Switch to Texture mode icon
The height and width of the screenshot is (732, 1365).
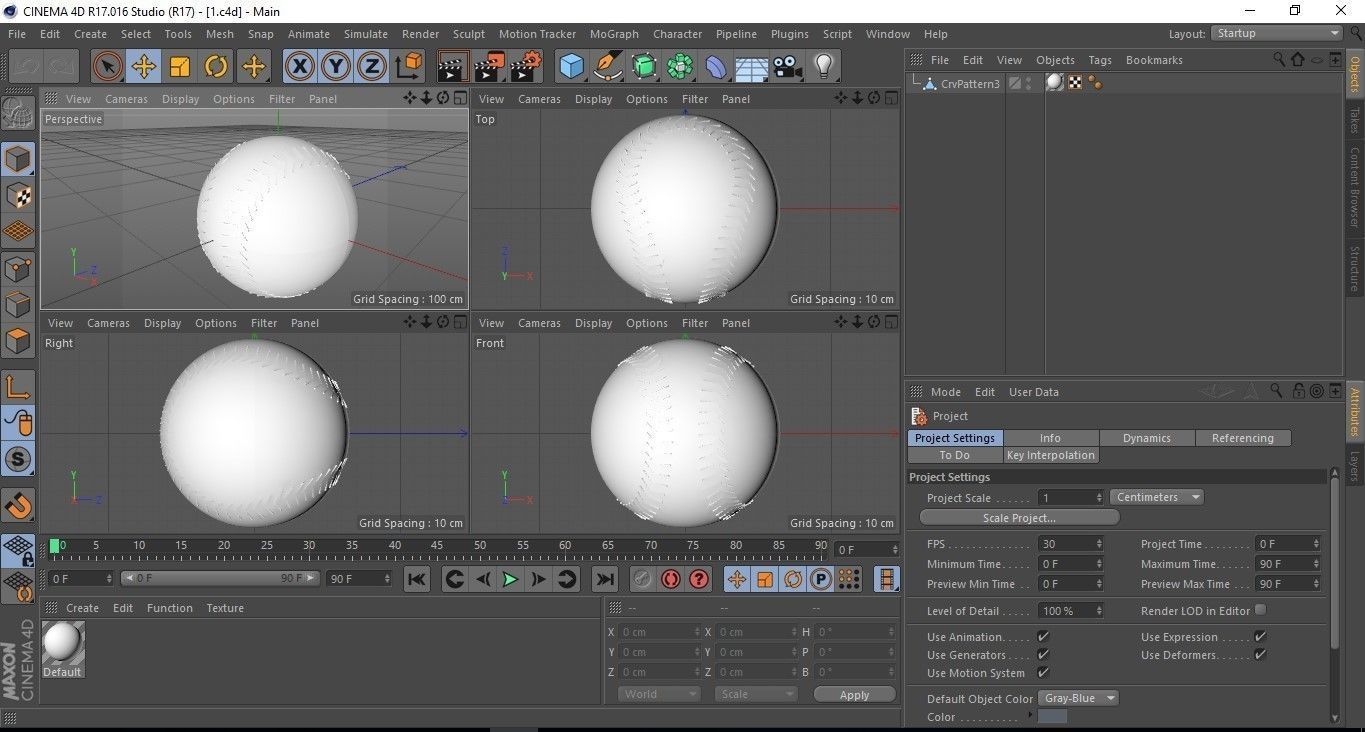point(18,195)
